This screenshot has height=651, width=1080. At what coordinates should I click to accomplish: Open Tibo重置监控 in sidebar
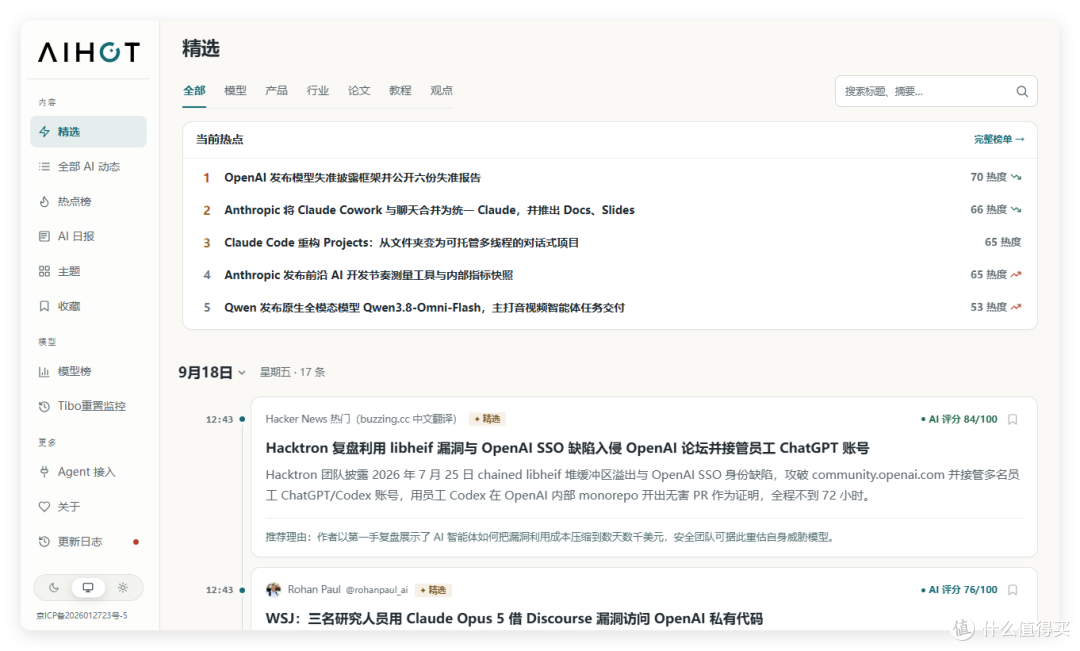(88, 406)
